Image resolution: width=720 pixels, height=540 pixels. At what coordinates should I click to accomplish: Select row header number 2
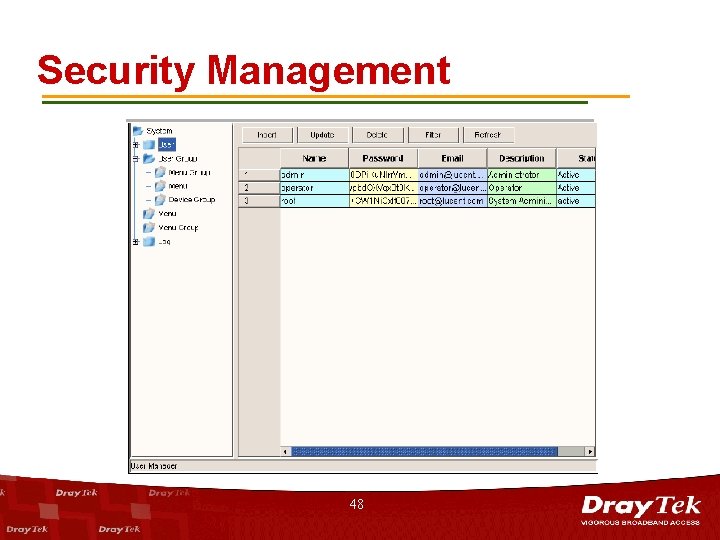259,188
